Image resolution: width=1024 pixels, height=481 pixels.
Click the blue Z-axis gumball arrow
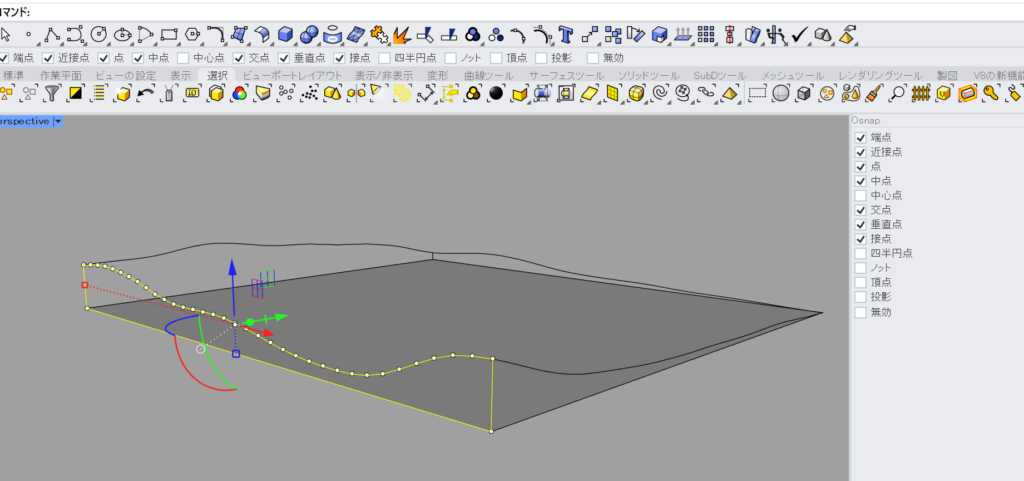pyautogui.click(x=231, y=270)
